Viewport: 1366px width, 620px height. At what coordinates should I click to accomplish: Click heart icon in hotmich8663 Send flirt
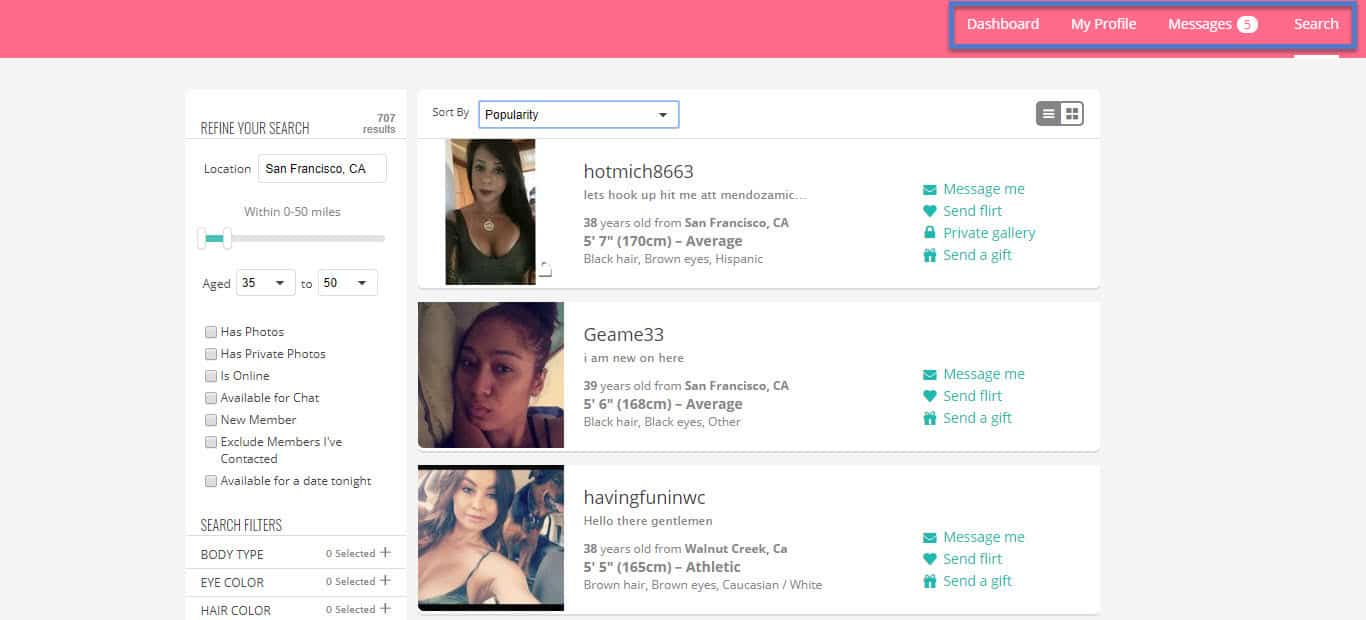click(930, 211)
